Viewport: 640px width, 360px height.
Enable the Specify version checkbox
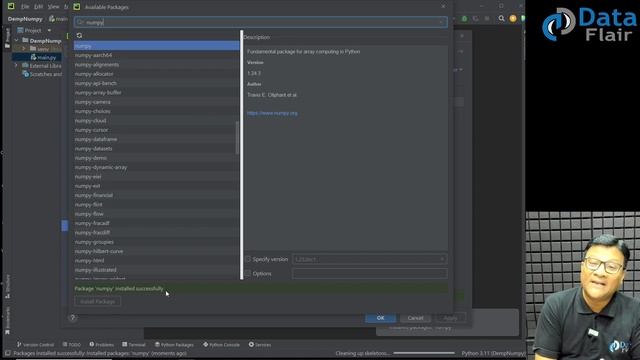pos(248,259)
